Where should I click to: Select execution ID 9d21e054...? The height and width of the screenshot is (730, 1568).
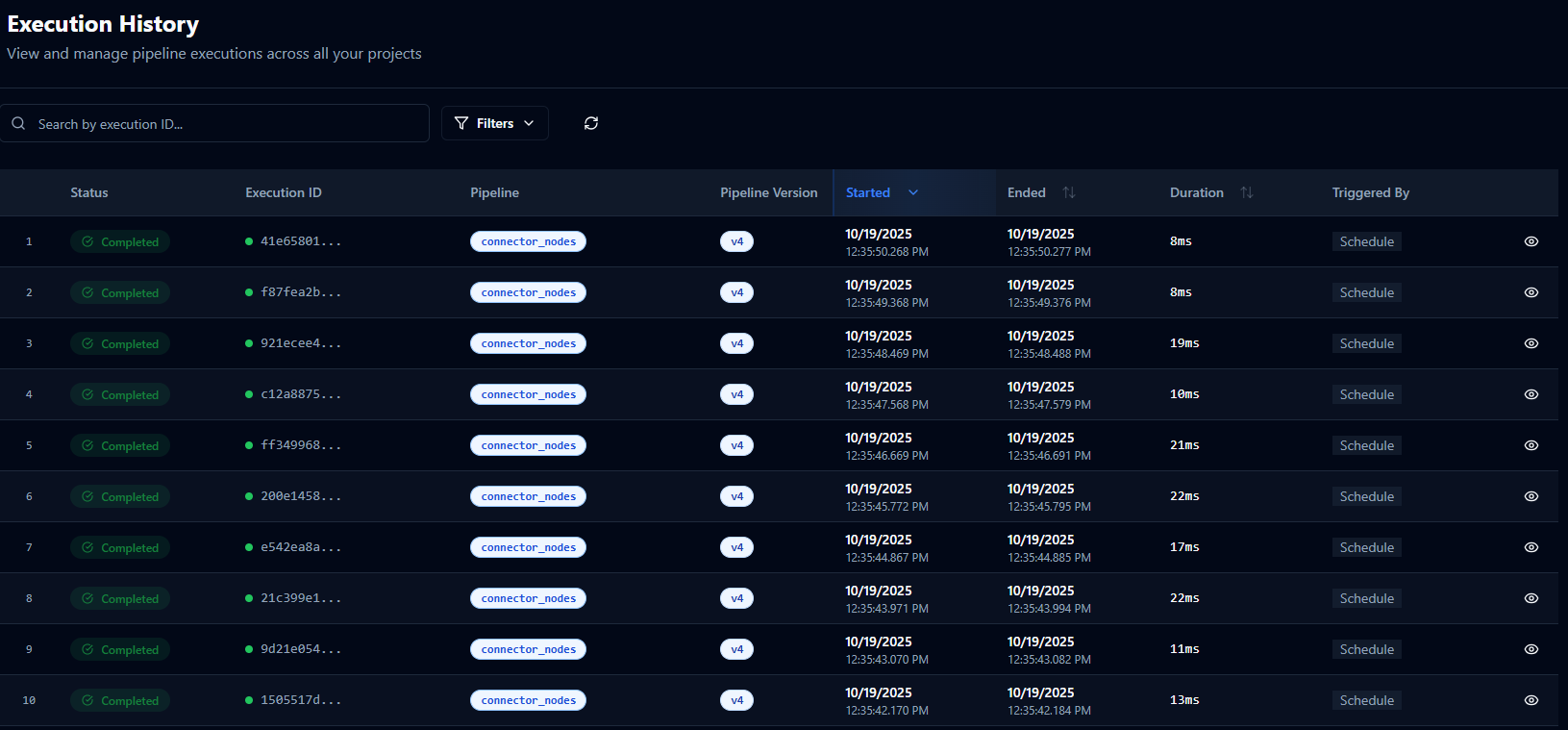pos(301,649)
